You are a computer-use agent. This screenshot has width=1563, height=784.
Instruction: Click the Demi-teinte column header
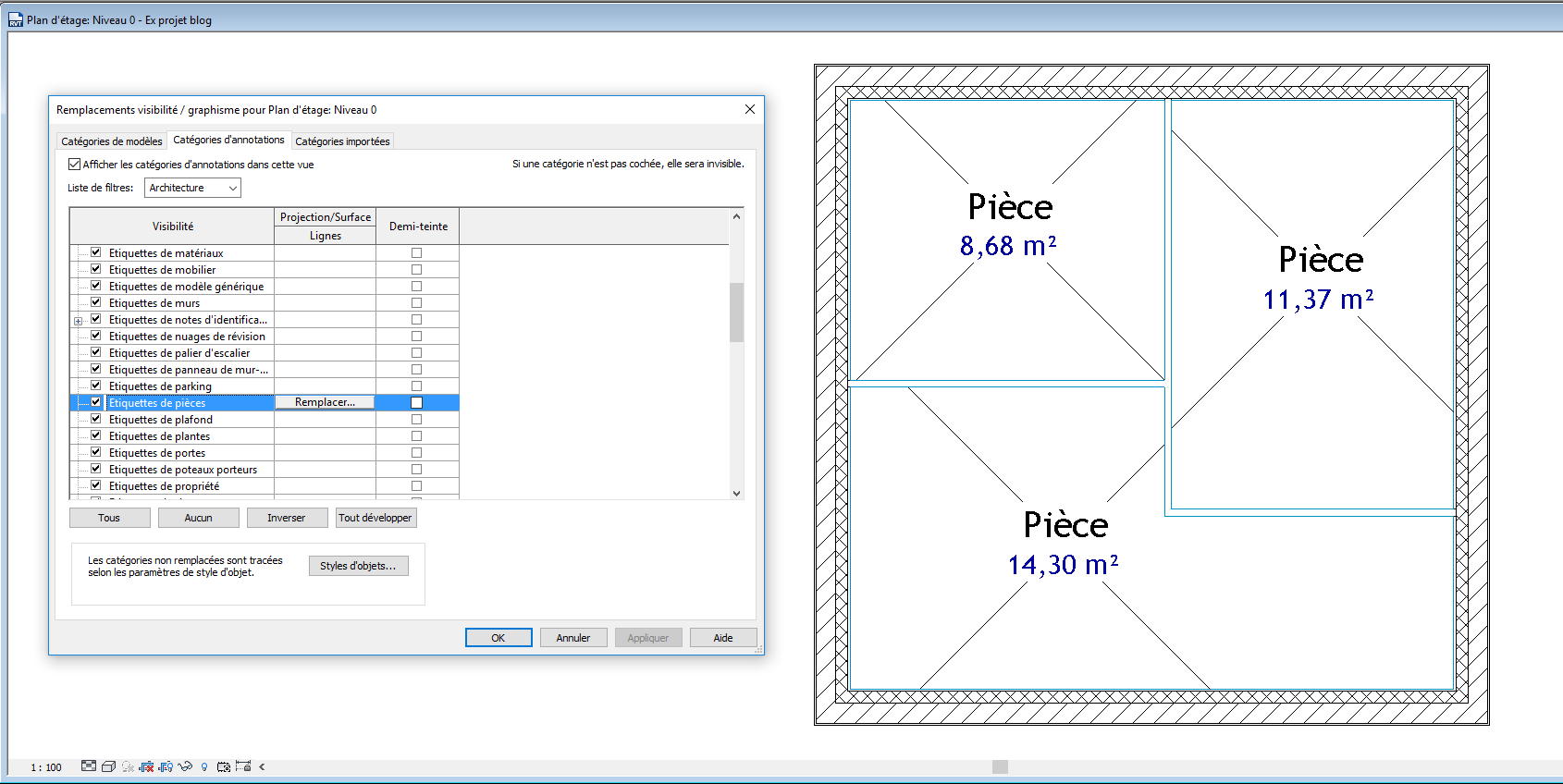(x=418, y=227)
